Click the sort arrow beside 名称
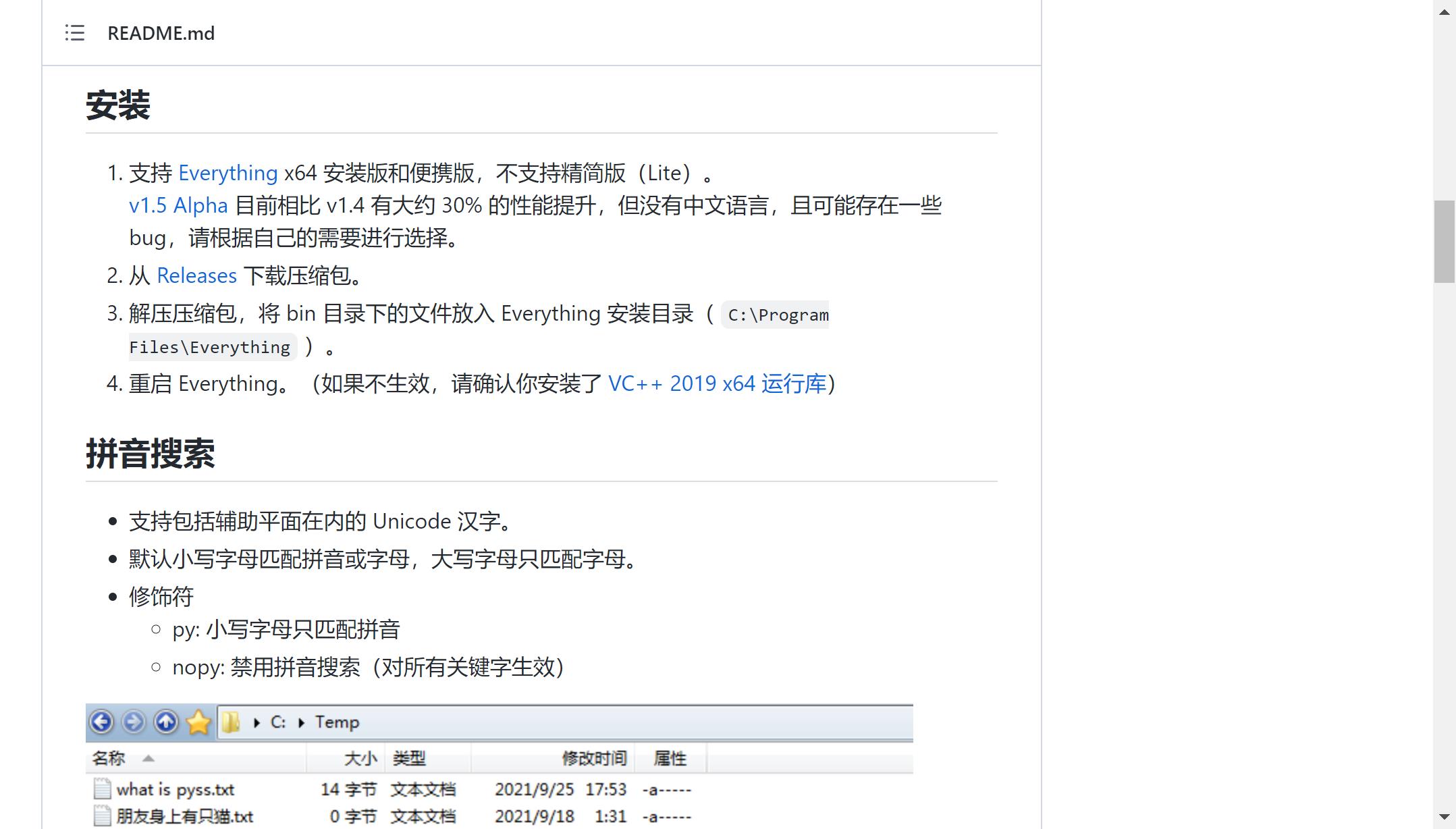The height and width of the screenshot is (829, 1456). coord(149,759)
